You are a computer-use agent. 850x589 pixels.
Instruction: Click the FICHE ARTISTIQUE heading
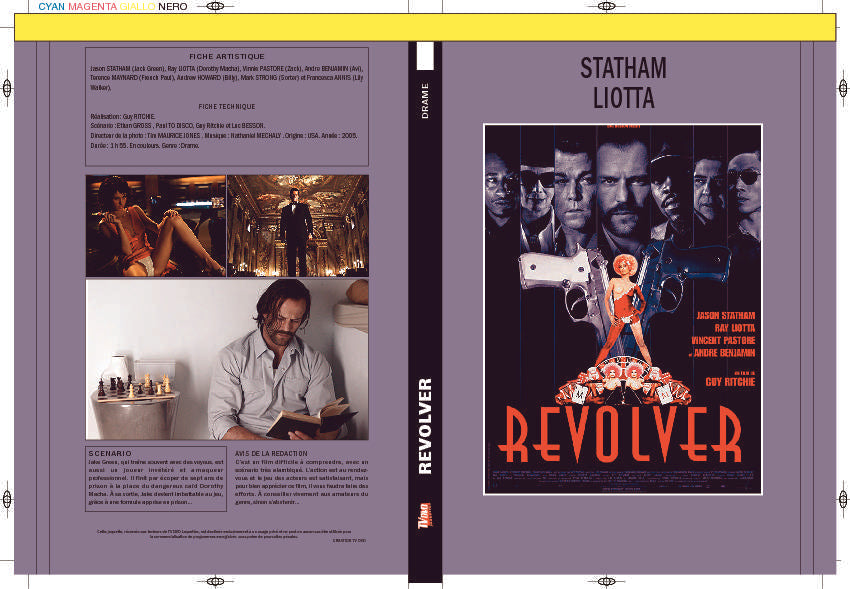tap(227, 56)
